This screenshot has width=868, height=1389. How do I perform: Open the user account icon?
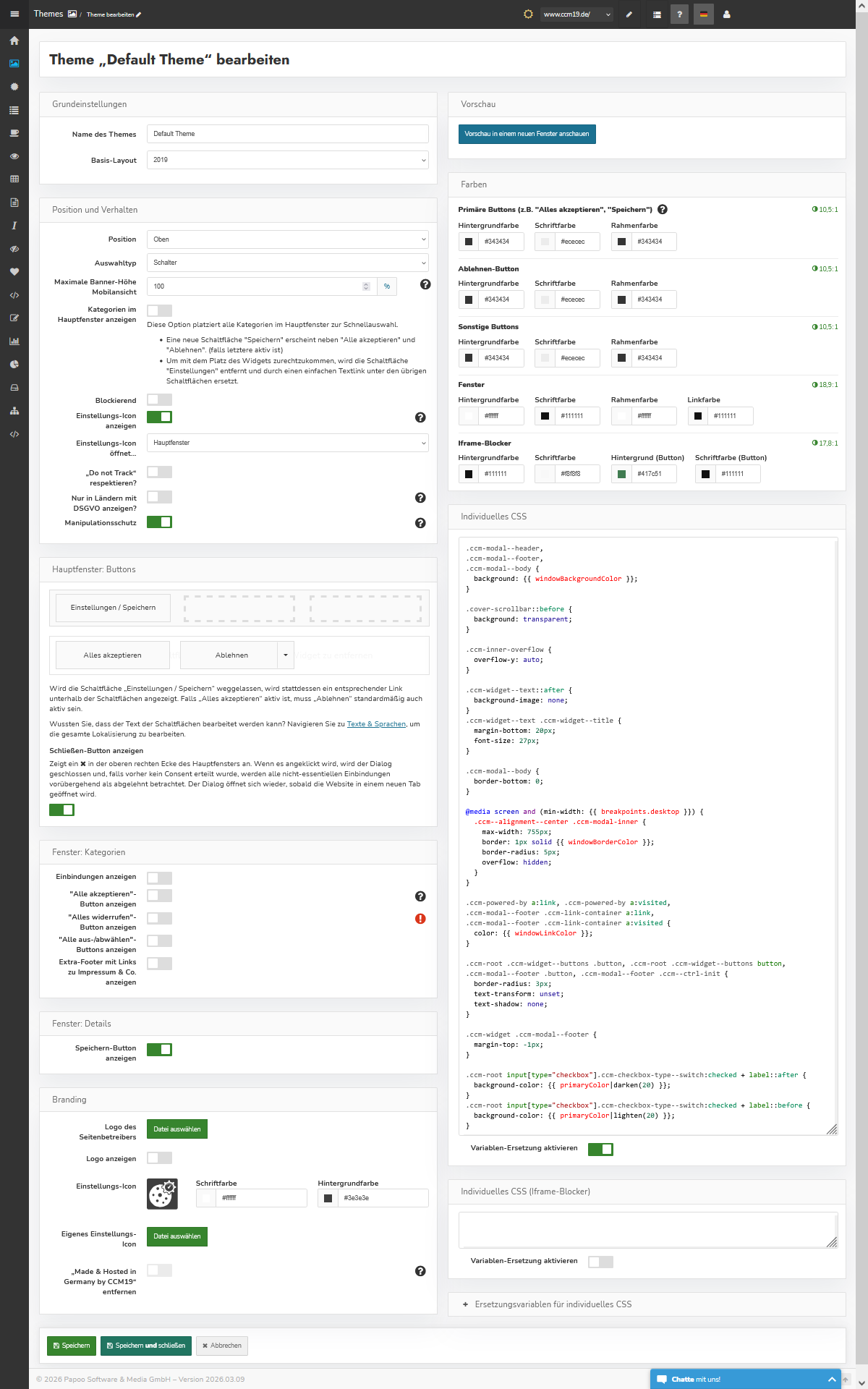[727, 14]
